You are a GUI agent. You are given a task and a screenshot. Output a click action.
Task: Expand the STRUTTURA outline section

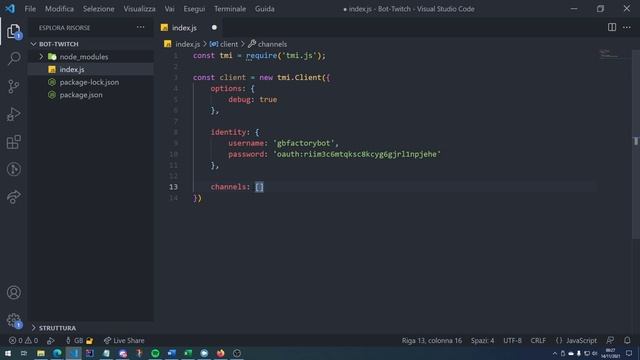pyautogui.click(x=33, y=328)
